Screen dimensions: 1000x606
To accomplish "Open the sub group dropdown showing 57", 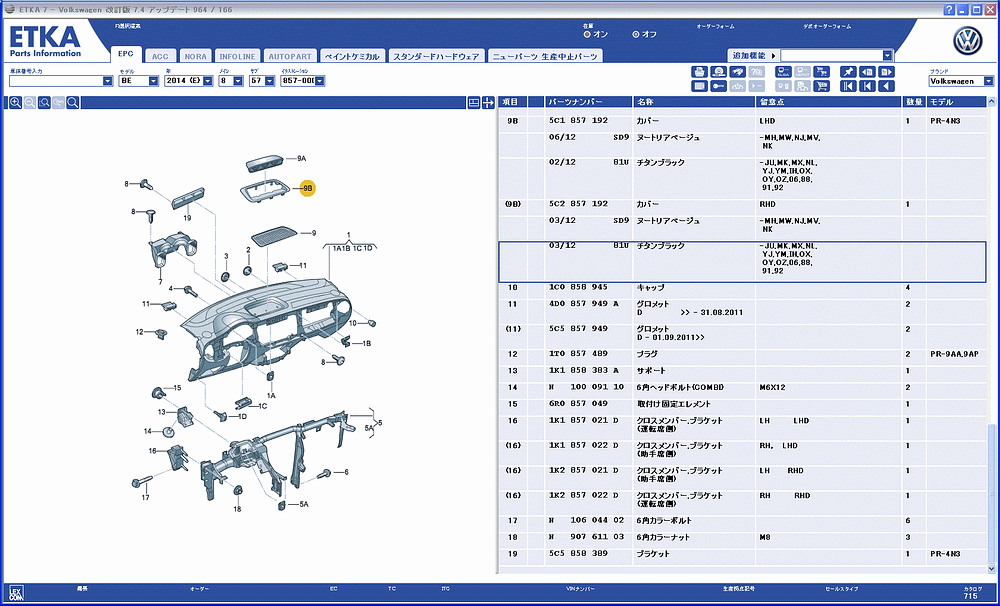I will coord(269,81).
